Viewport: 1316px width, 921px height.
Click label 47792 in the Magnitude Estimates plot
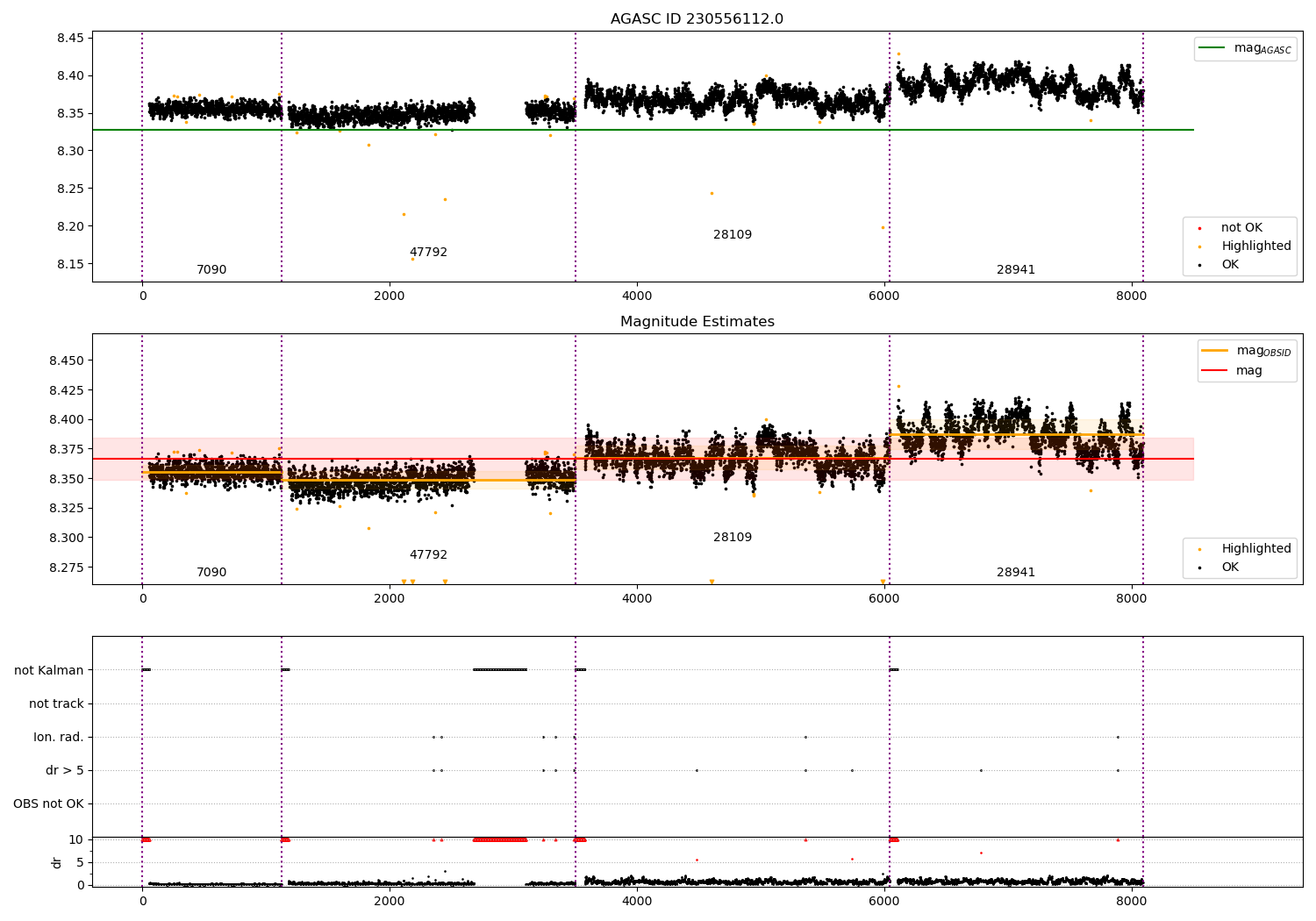428,555
